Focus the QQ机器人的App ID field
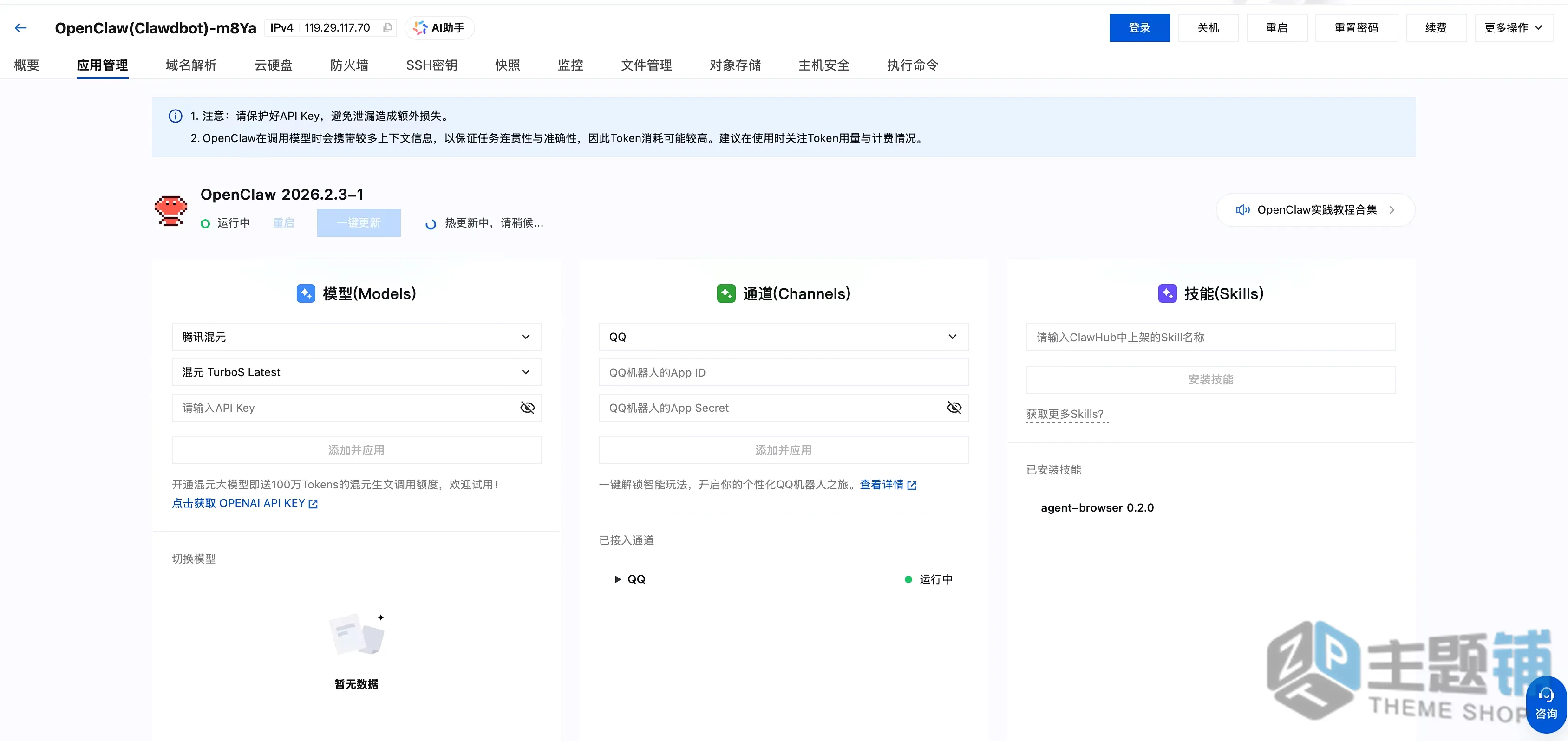This screenshot has height=741, width=1568. tap(784, 372)
